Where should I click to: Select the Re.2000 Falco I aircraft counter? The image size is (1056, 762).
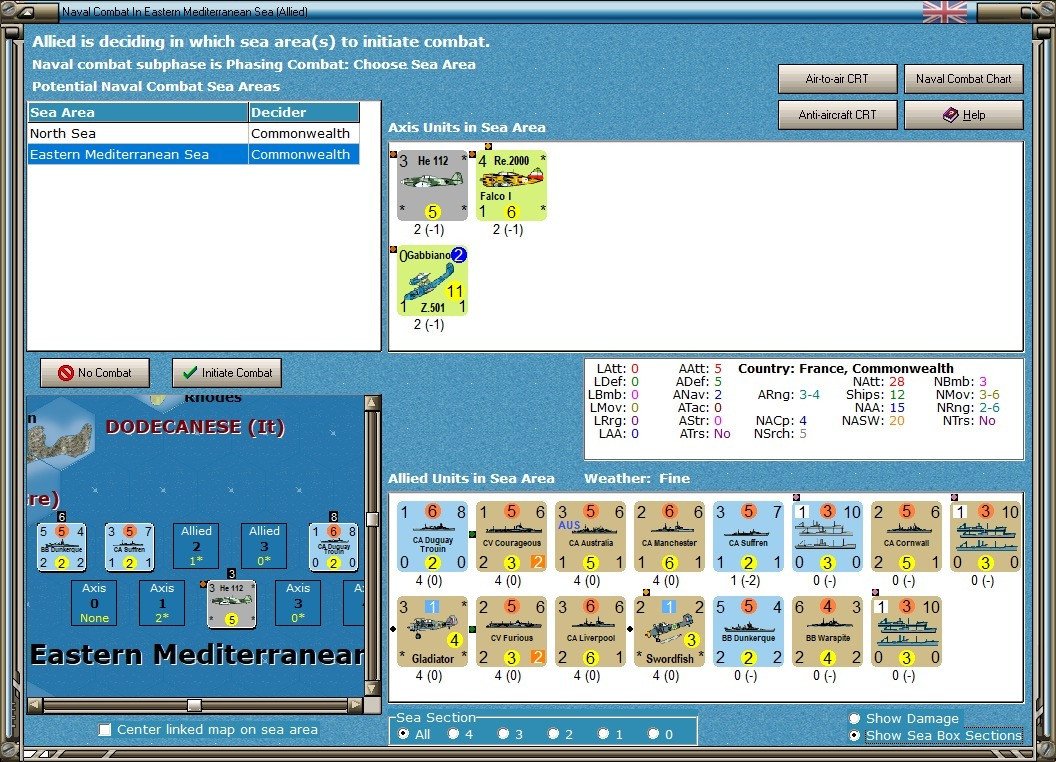click(x=511, y=185)
